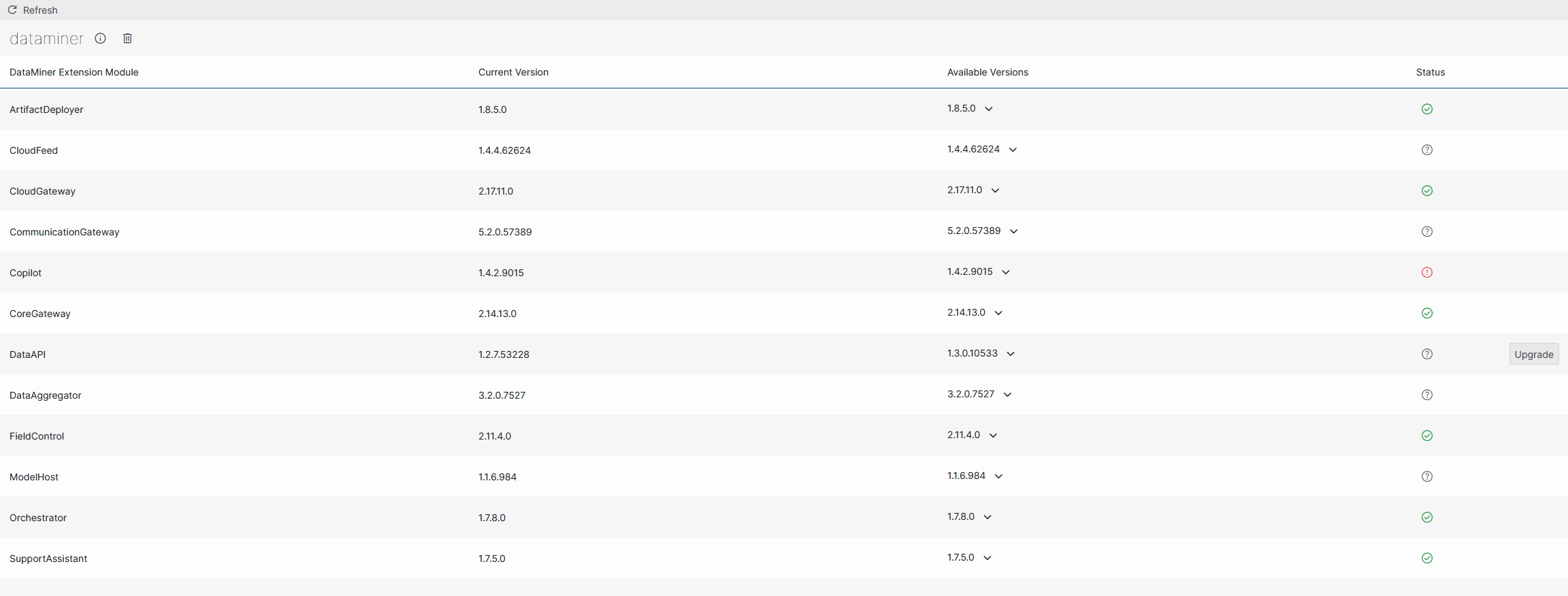Click CloudFeed current version 1.4.4.62624
The image size is (1568, 596).
(x=504, y=150)
